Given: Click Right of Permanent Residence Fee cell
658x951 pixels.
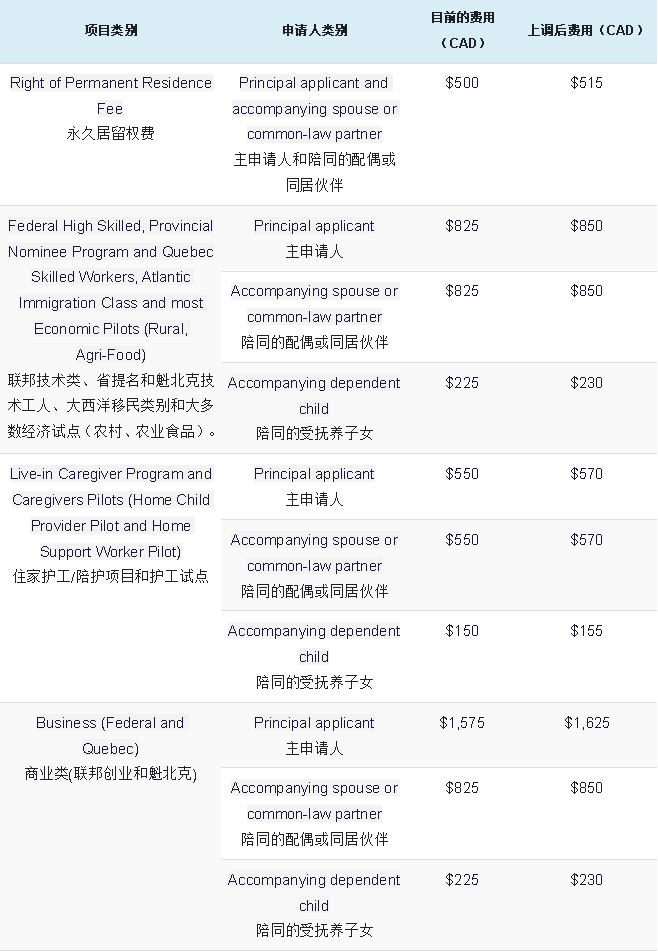Looking at the screenshot, I should [x=110, y=95].
